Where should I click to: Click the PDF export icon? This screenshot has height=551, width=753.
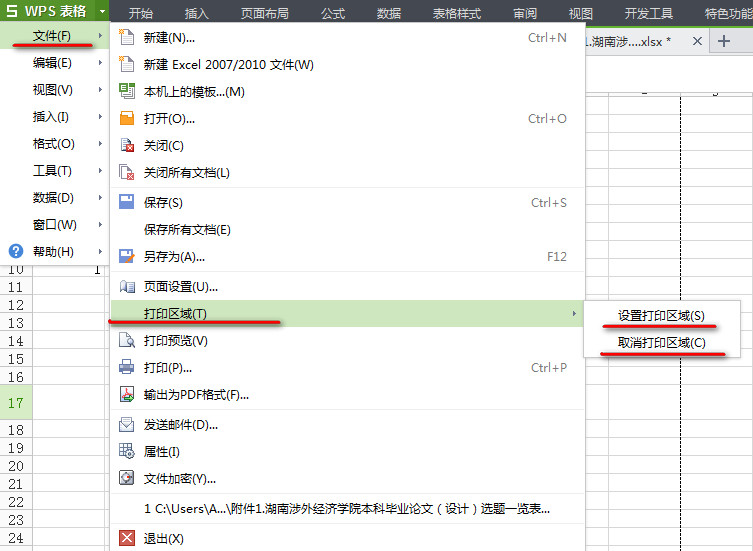[x=127, y=394]
